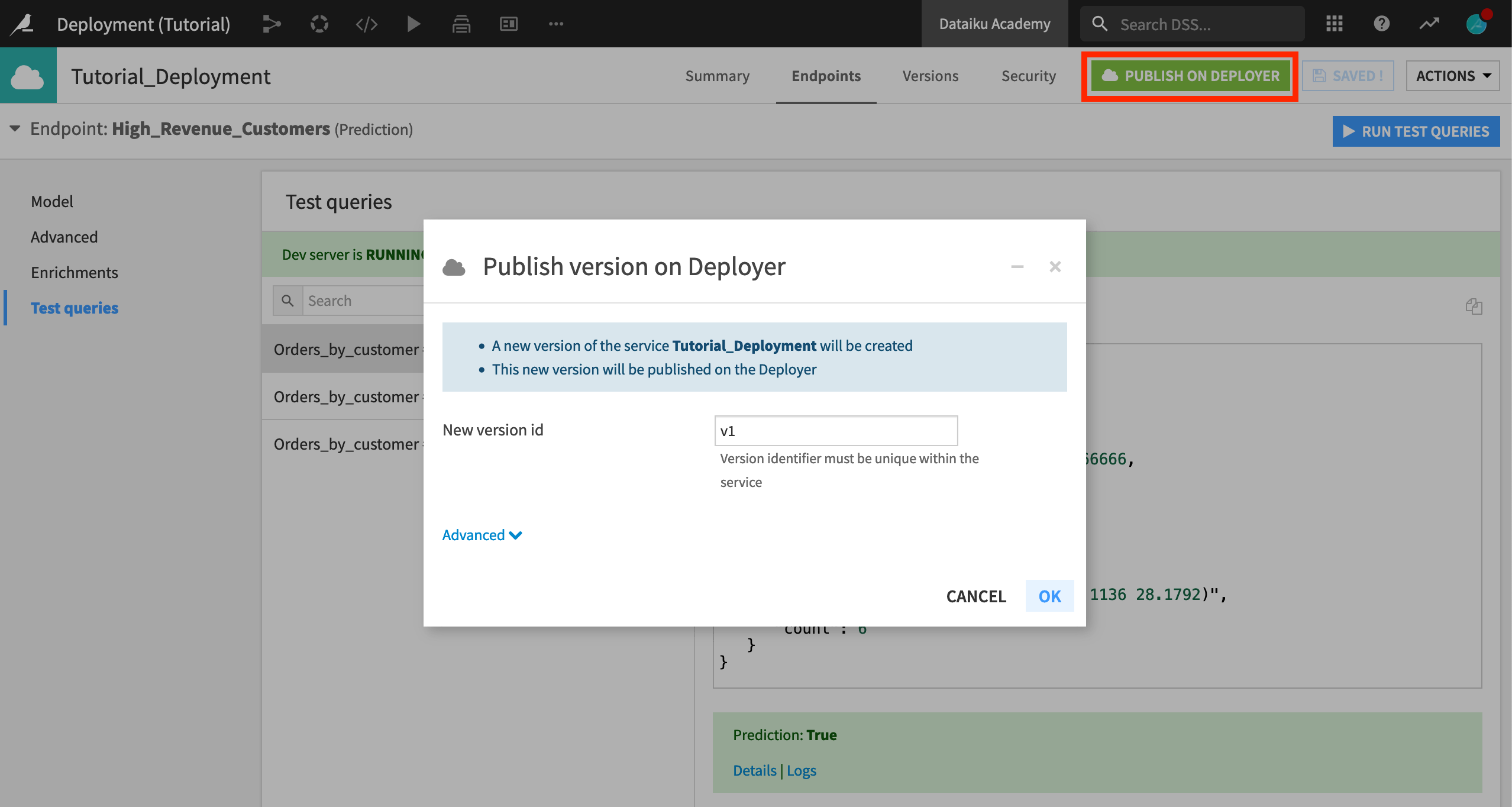
Task: Open the applications grid icon
Action: click(x=1335, y=24)
